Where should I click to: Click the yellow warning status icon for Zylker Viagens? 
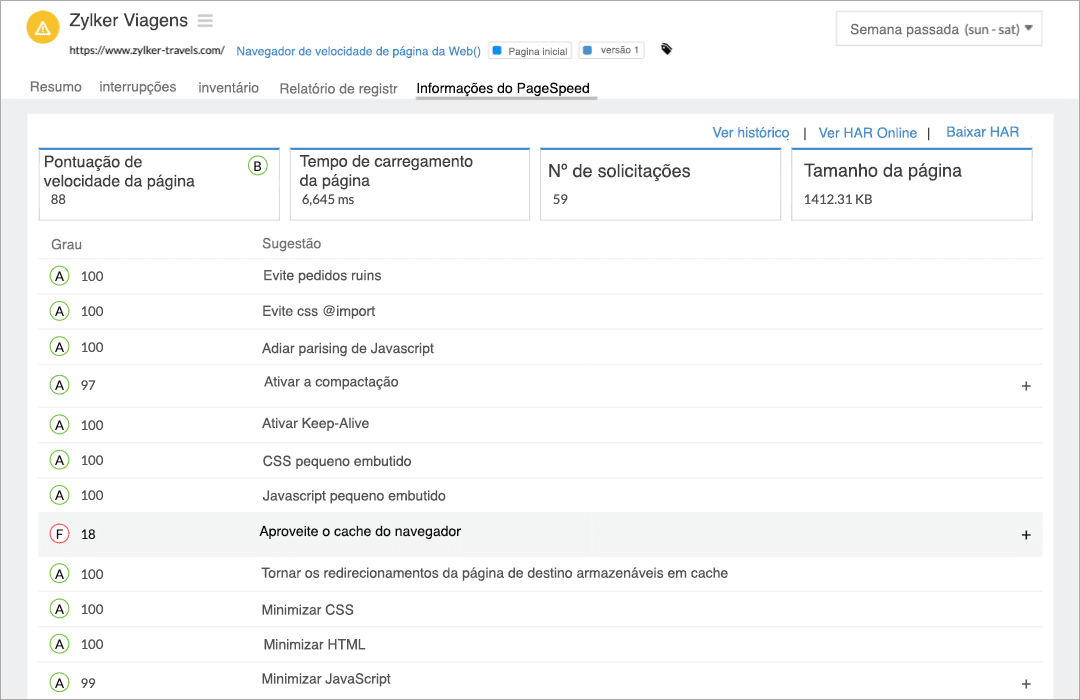click(42, 27)
